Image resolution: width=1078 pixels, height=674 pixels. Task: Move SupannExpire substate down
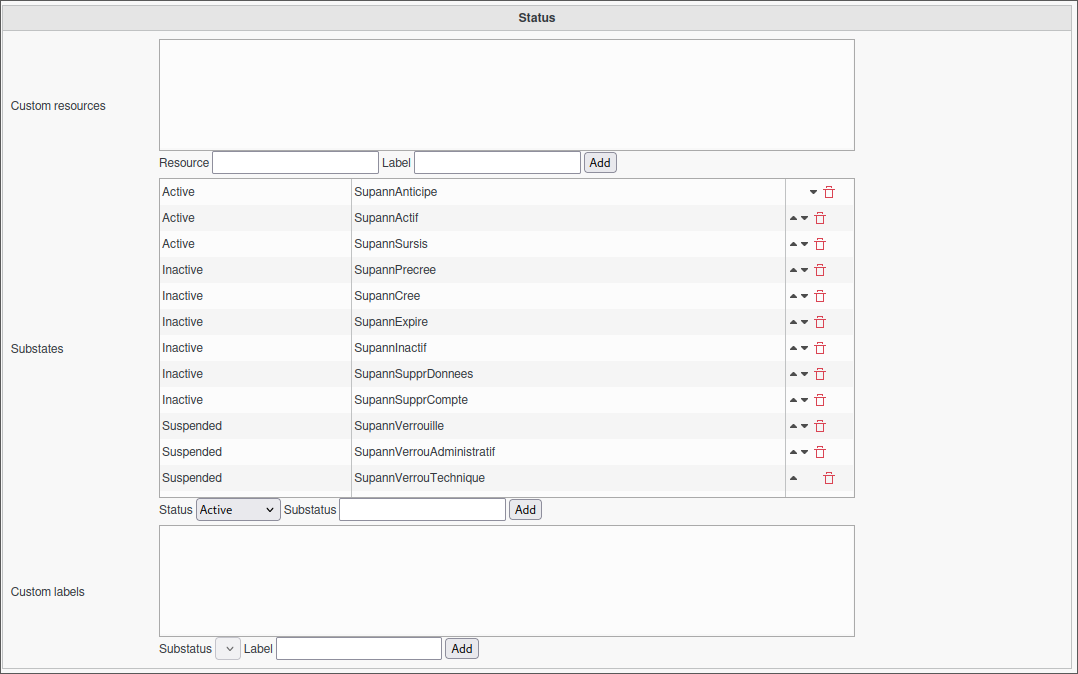(804, 322)
